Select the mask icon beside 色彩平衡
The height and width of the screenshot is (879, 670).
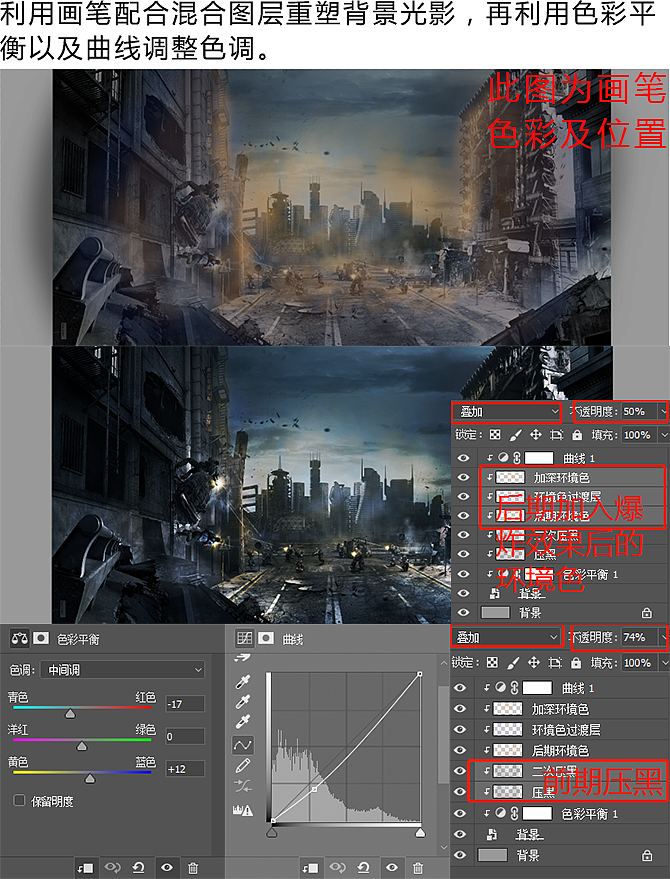click(x=41, y=639)
